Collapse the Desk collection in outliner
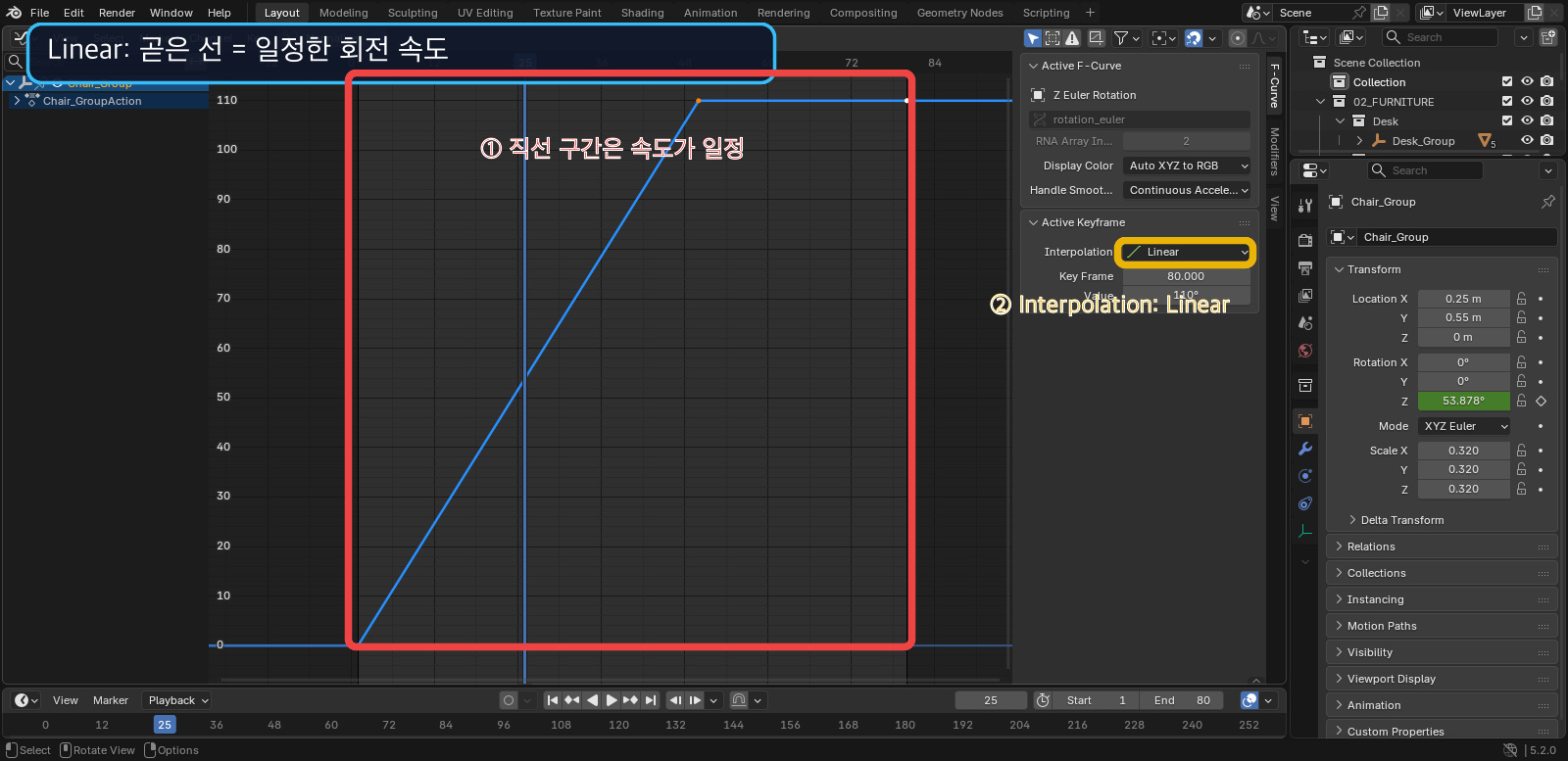This screenshot has height=761, width=1568. (x=1340, y=121)
